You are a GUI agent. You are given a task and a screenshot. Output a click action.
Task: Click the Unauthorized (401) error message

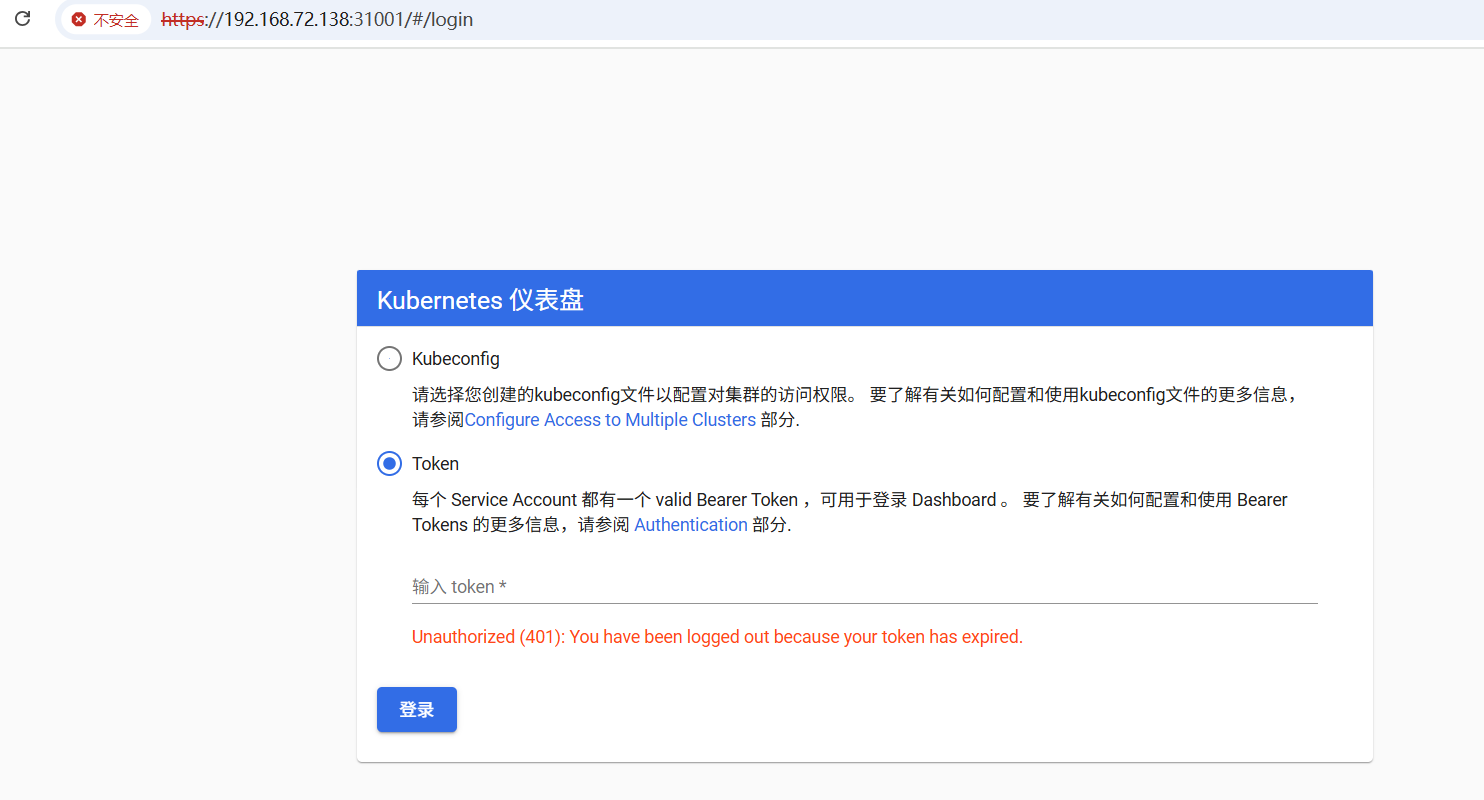click(717, 637)
